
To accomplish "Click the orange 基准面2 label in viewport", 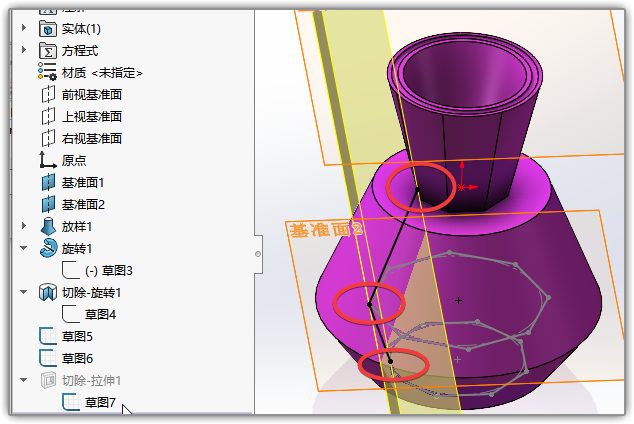I will 326,230.
